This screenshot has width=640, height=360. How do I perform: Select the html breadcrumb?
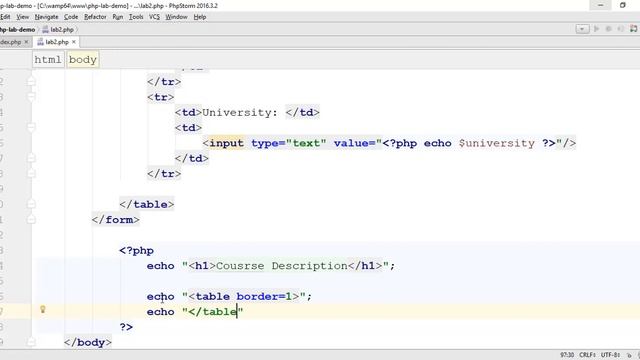point(48,60)
